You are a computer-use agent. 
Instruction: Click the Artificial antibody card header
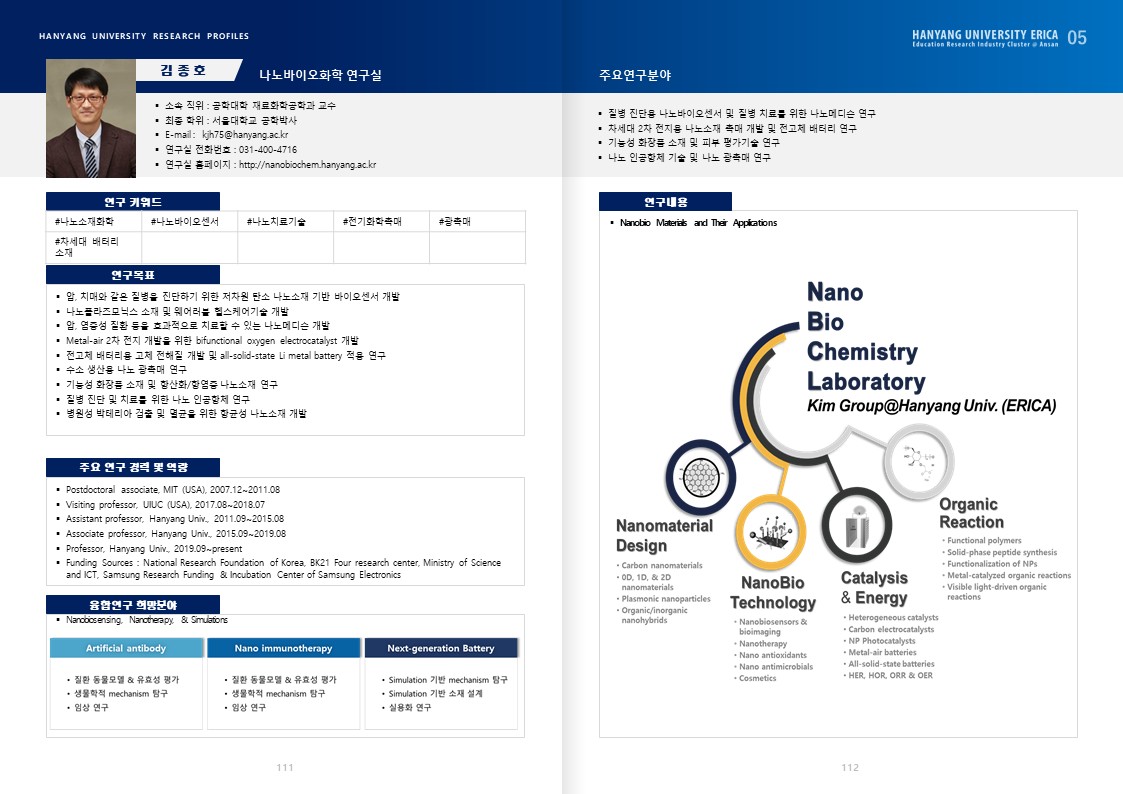point(127,648)
